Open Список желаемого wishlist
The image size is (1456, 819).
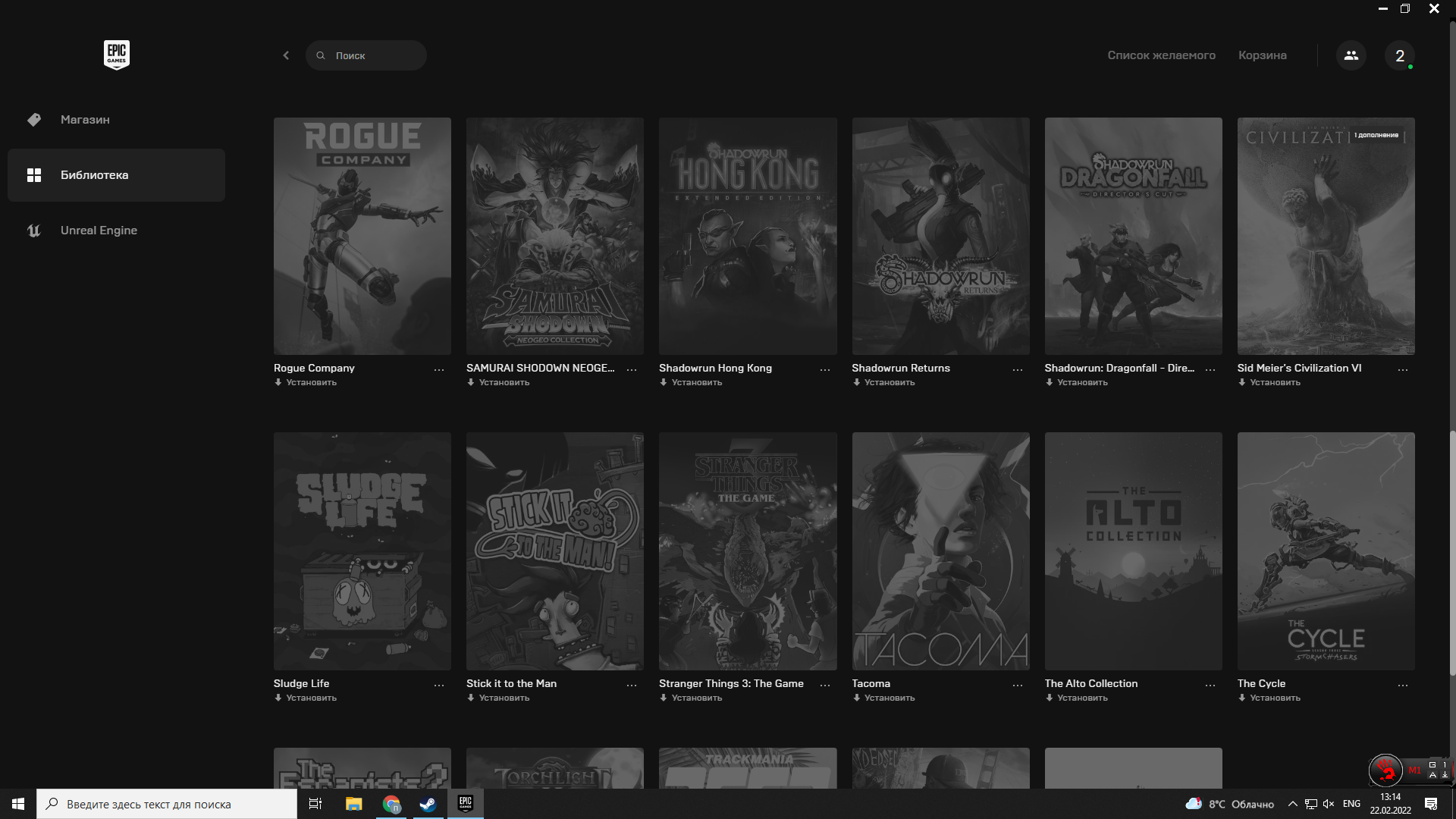pos(1161,55)
